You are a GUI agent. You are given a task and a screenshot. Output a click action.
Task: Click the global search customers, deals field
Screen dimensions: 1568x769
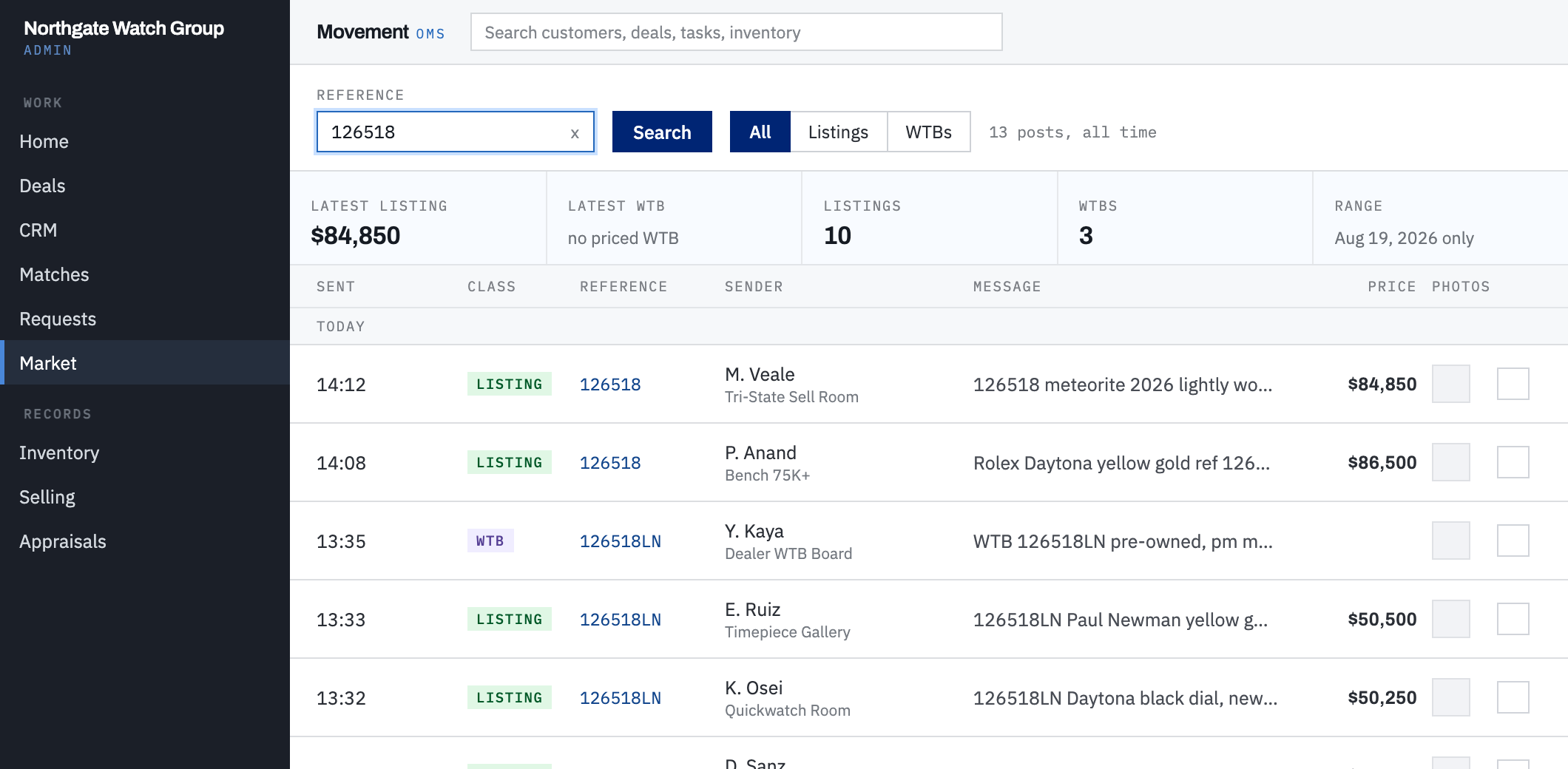pyautogui.click(x=736, y=32)
